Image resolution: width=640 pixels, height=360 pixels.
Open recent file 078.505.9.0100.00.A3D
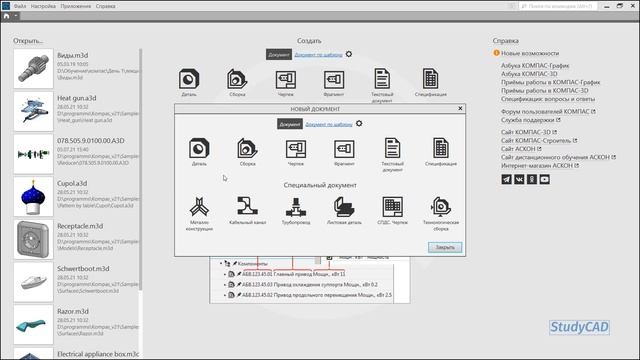(76, 154)
